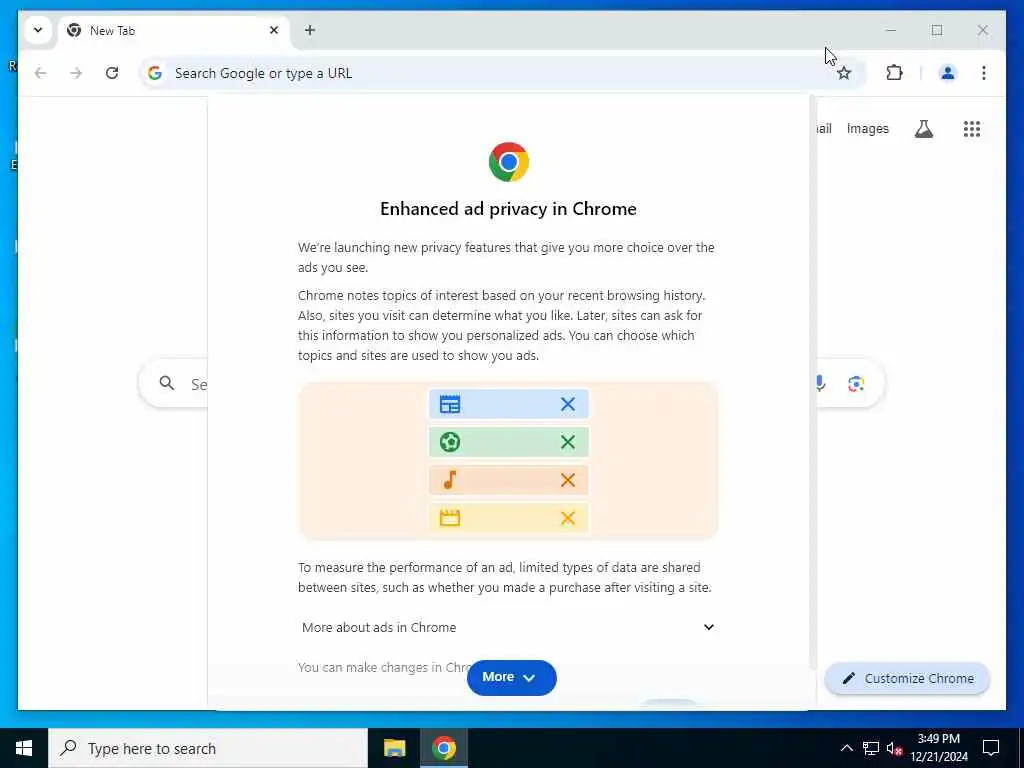Click the muted volume tray icon

(895, 748)
